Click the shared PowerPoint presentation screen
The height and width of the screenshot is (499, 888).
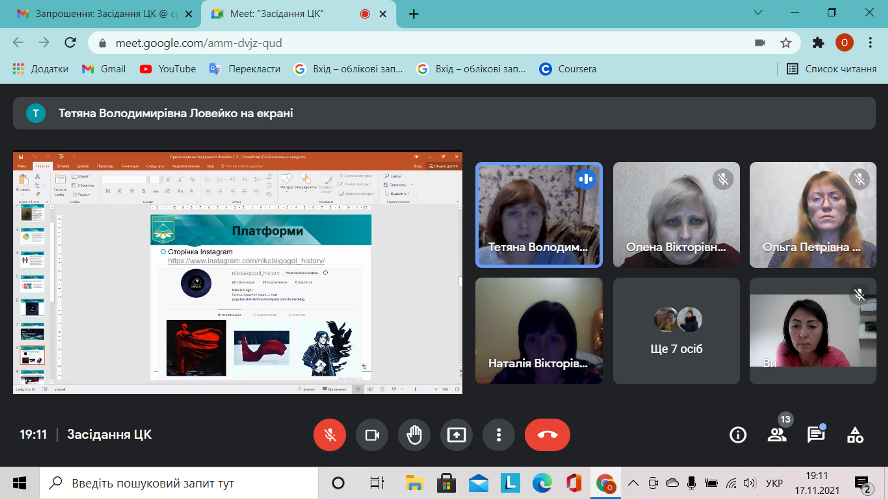[238, 272]
